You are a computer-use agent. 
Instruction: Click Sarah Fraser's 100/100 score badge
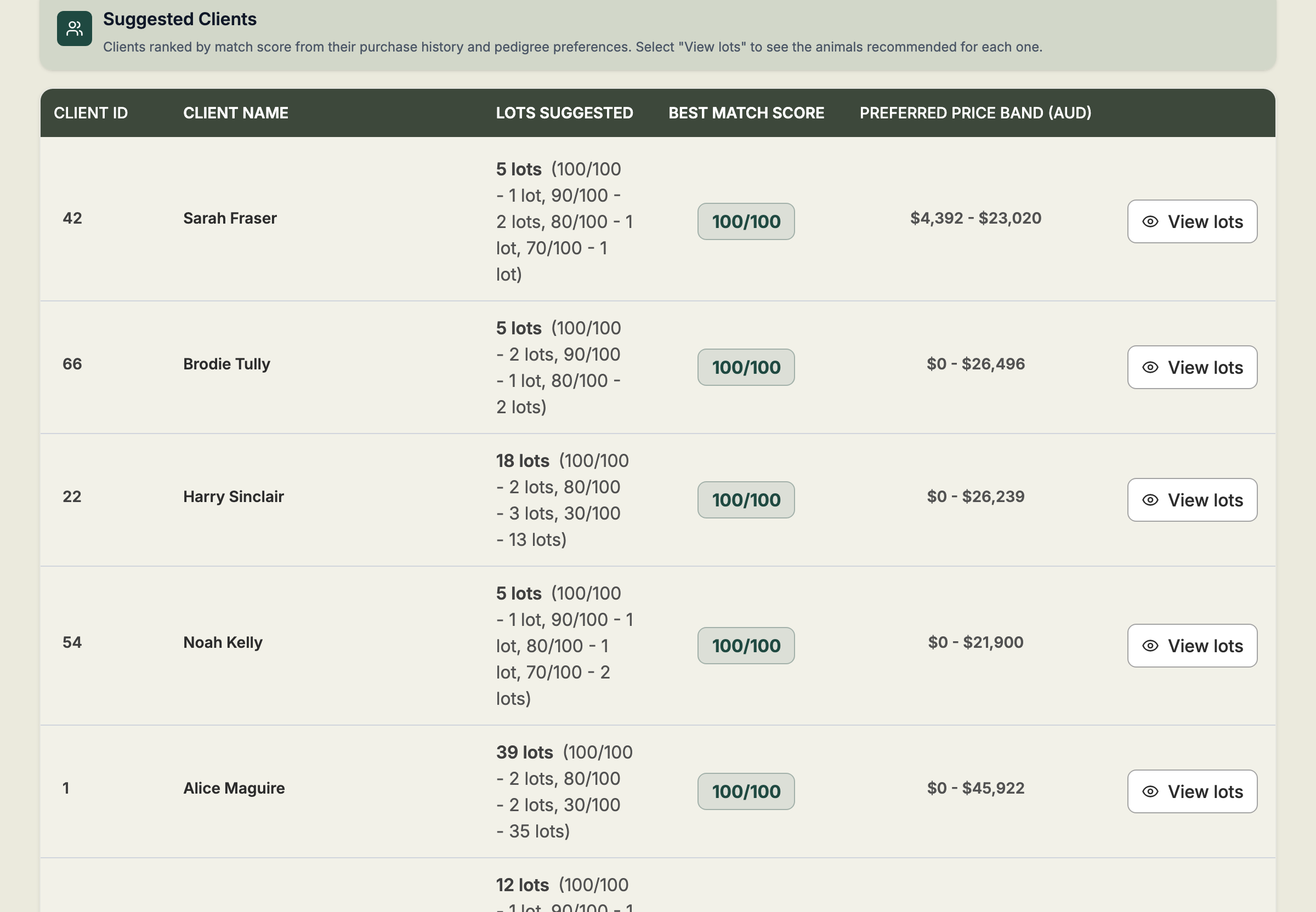[x=746, y=222]
